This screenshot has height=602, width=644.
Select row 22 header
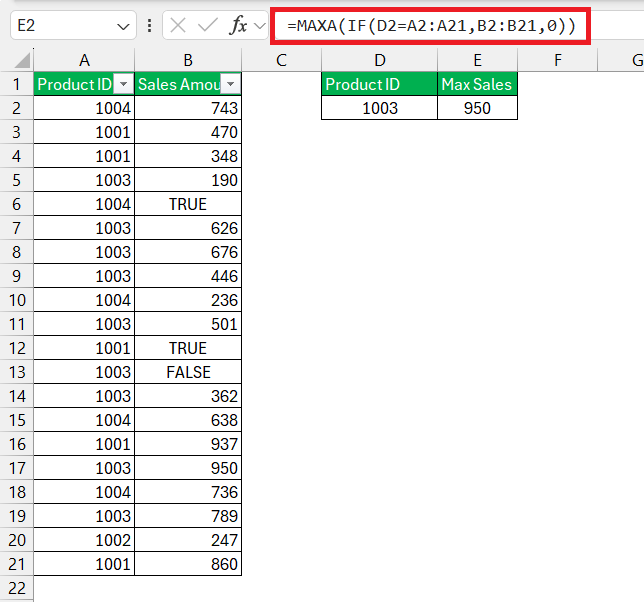pyautogui.click(x=16, y=588)
